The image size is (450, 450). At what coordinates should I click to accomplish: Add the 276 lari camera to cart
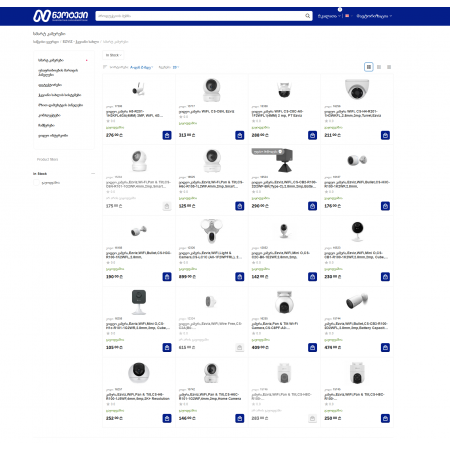click(x=167, y=135)
